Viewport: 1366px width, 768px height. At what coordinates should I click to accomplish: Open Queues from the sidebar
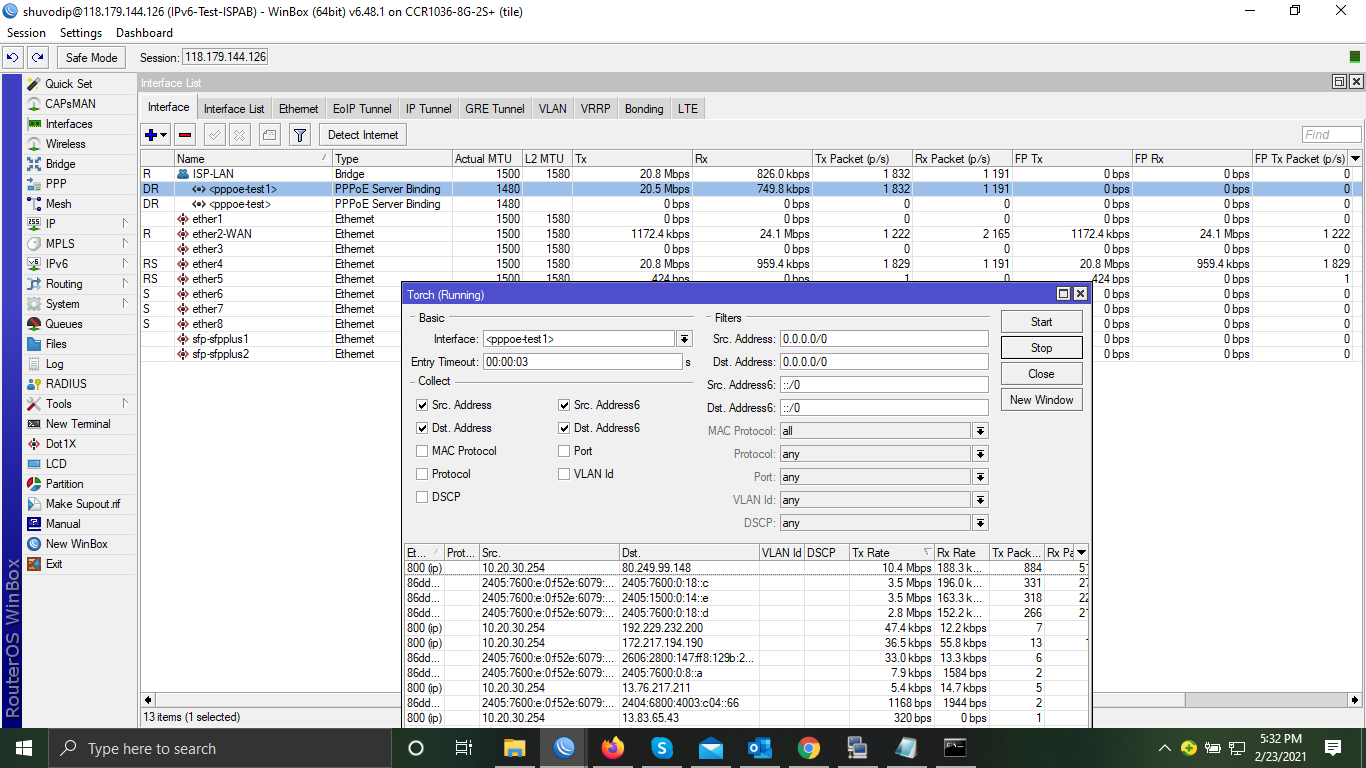click(64, 324)
